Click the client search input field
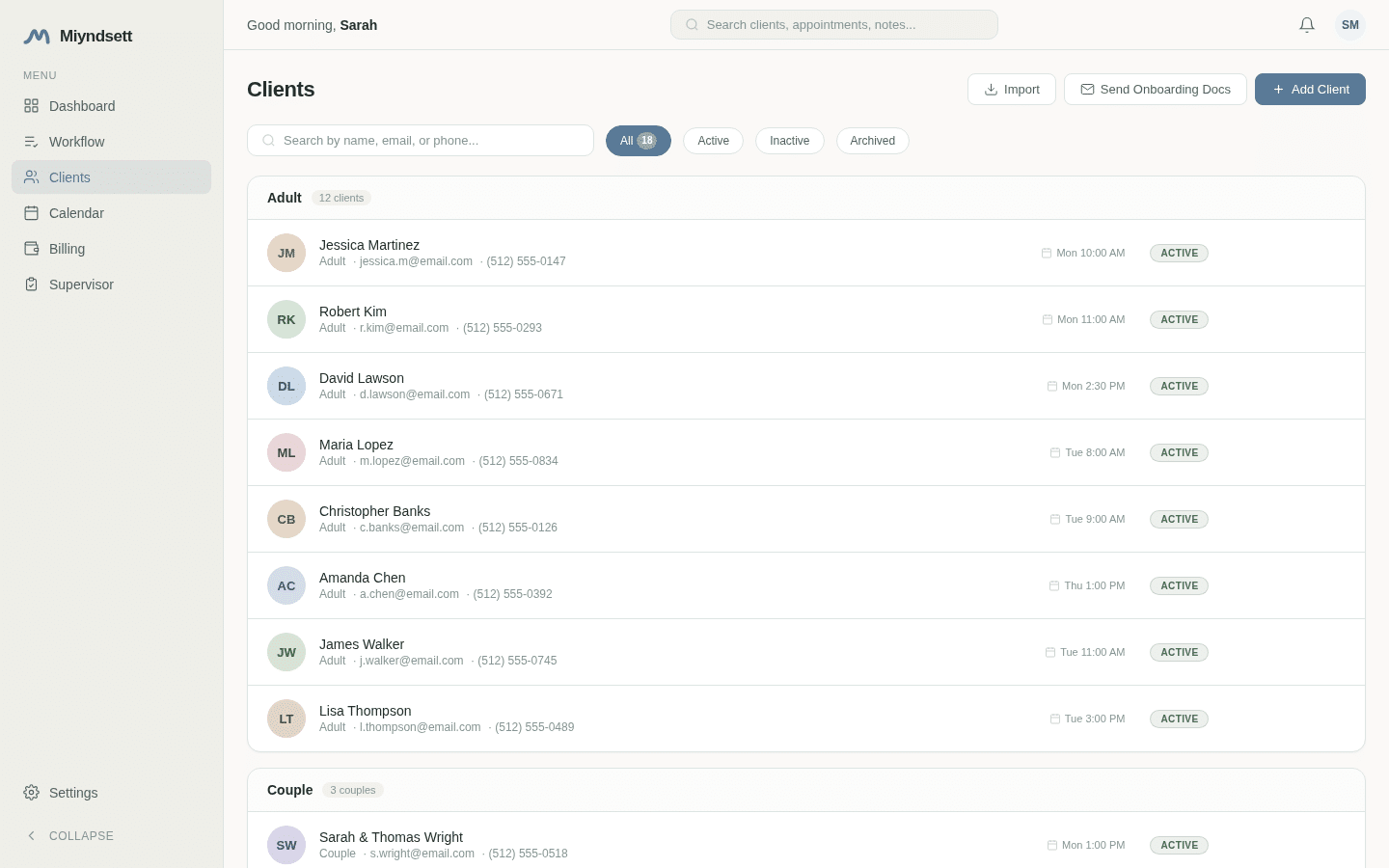1389x868 pixels. tap(421, 141)
